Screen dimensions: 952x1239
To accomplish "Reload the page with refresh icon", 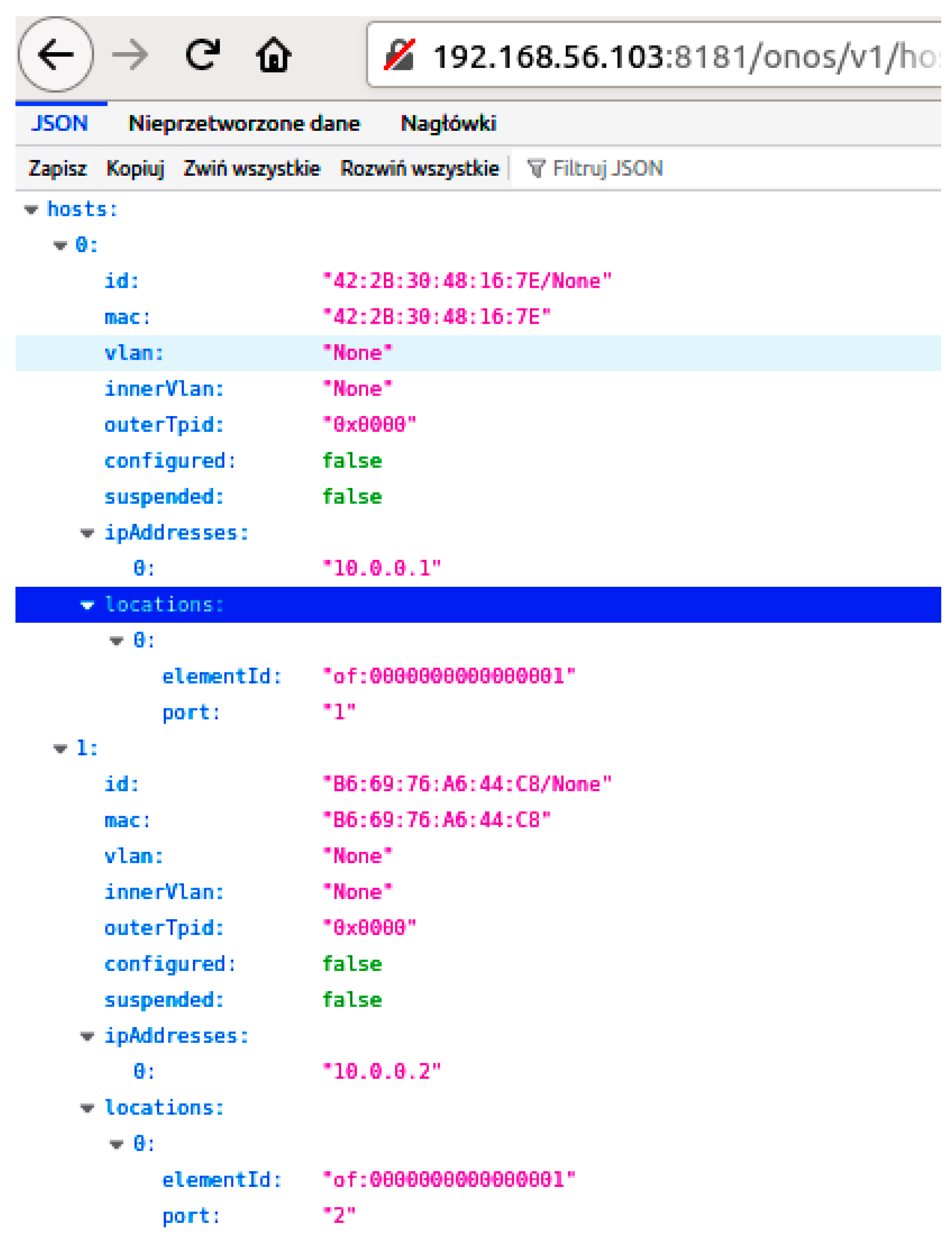I will [x=202, y=55].
